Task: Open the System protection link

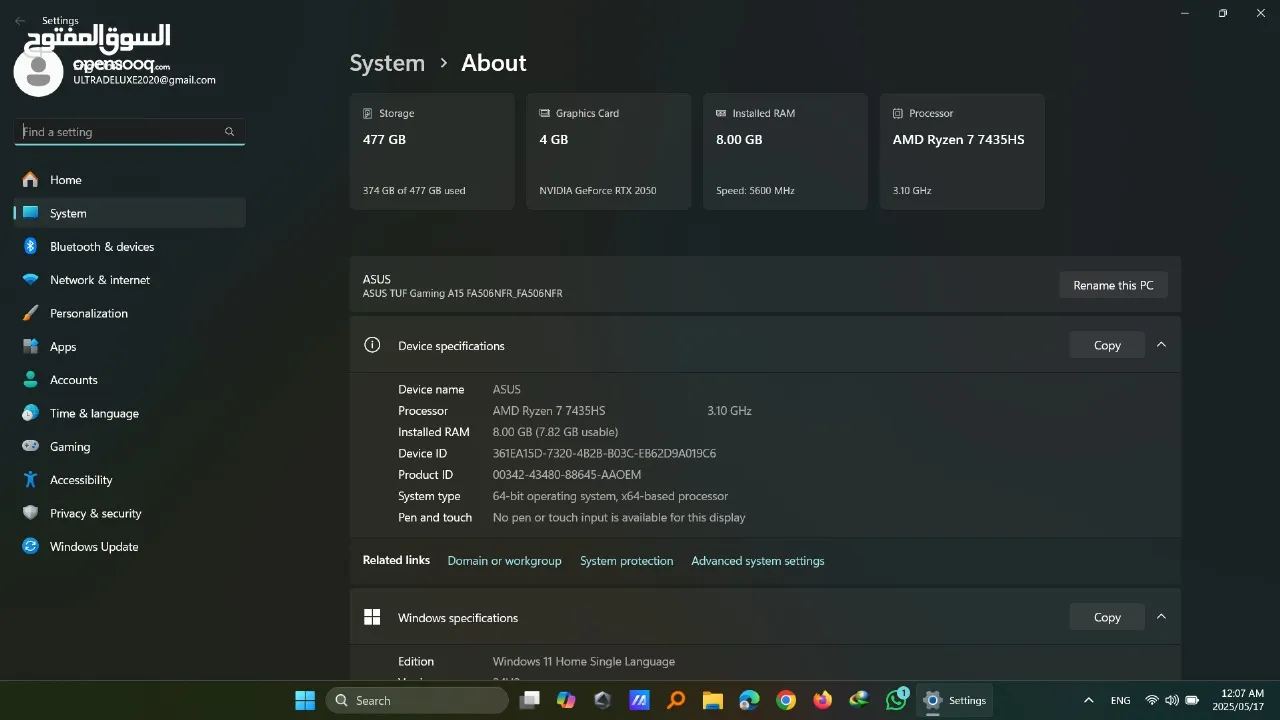Action: pos(626,561)
